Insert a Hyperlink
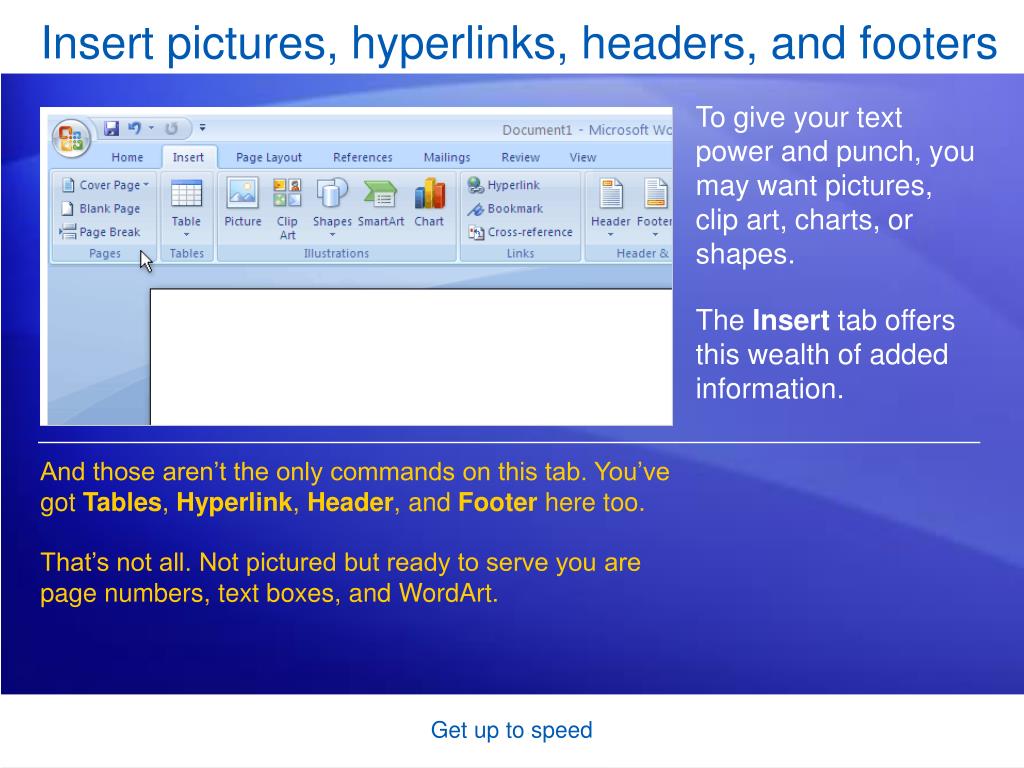Image resolution: width=1024 pixels, height=768 pixels. coord(504,185)
